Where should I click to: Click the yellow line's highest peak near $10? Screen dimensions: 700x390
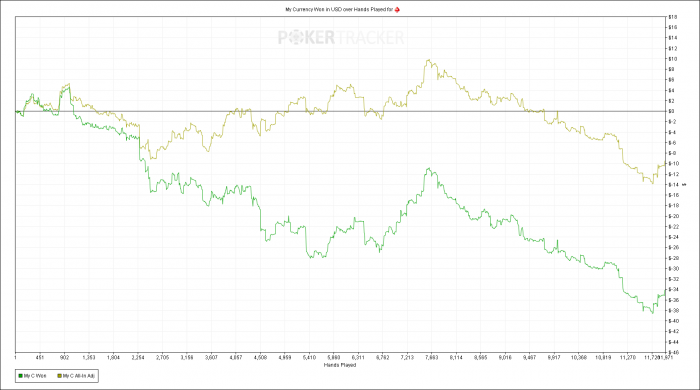pos(429,60)
